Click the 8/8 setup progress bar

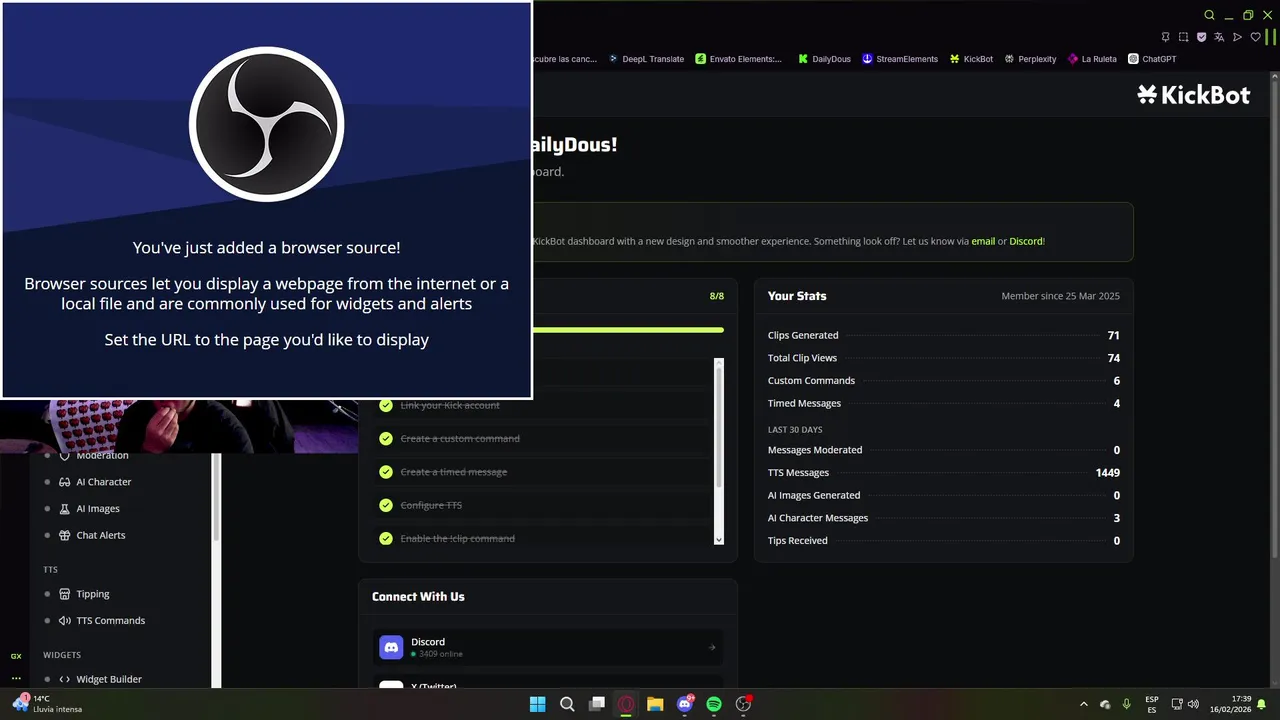[628, 329]
